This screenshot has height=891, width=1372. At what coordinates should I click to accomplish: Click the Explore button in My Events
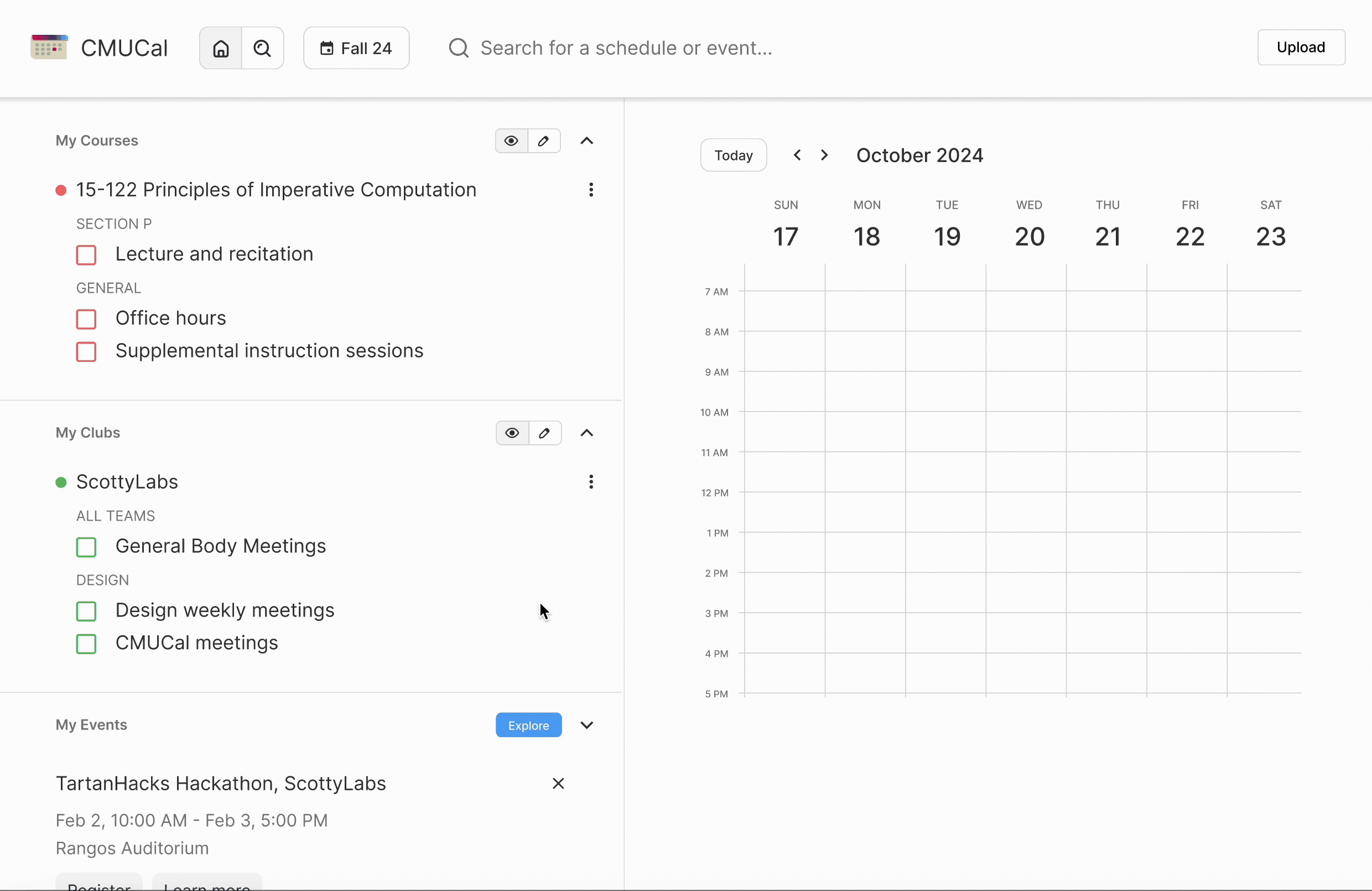[x=529, y=726]
